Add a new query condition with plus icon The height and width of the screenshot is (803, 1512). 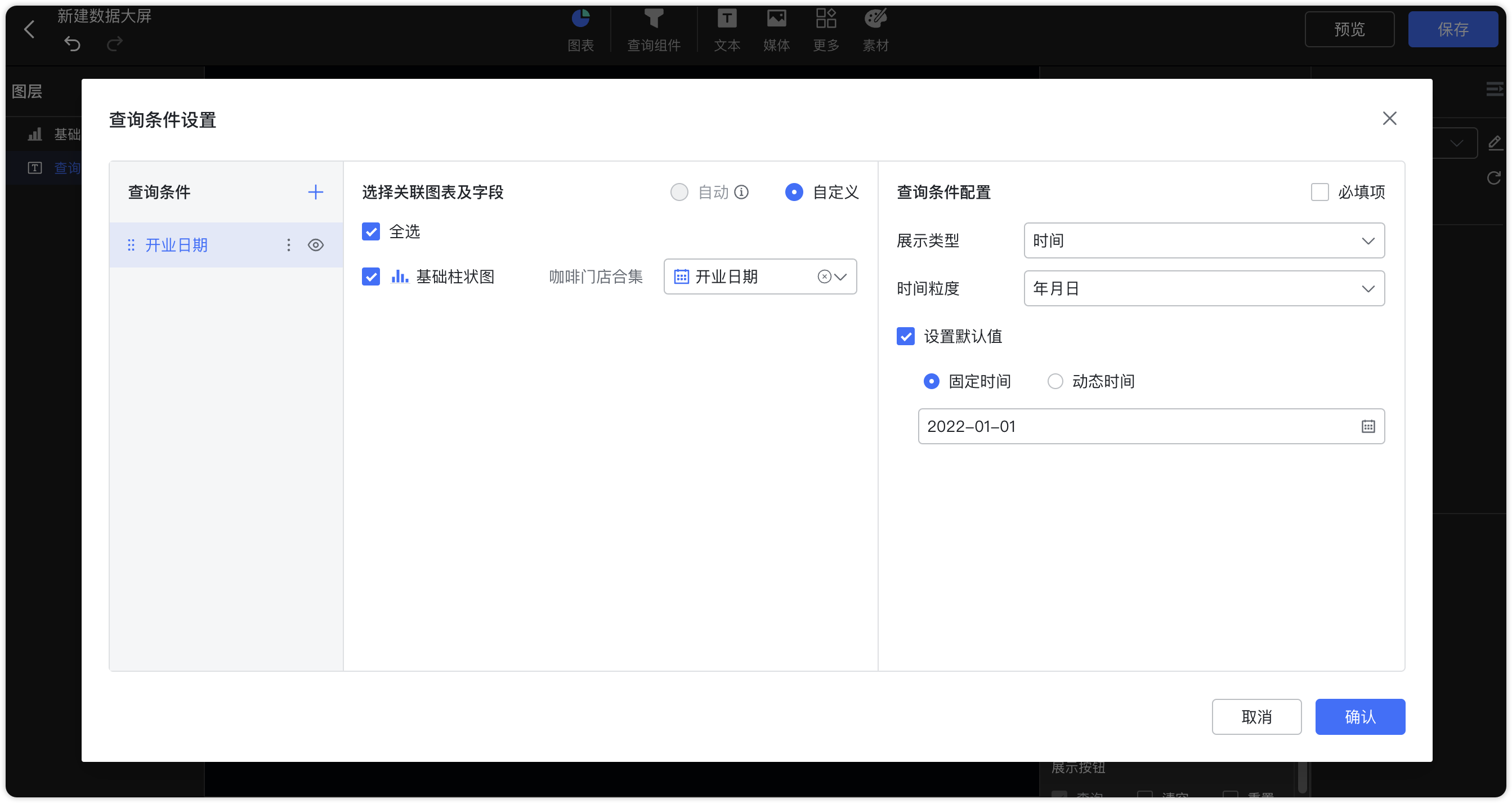(316, 192)
